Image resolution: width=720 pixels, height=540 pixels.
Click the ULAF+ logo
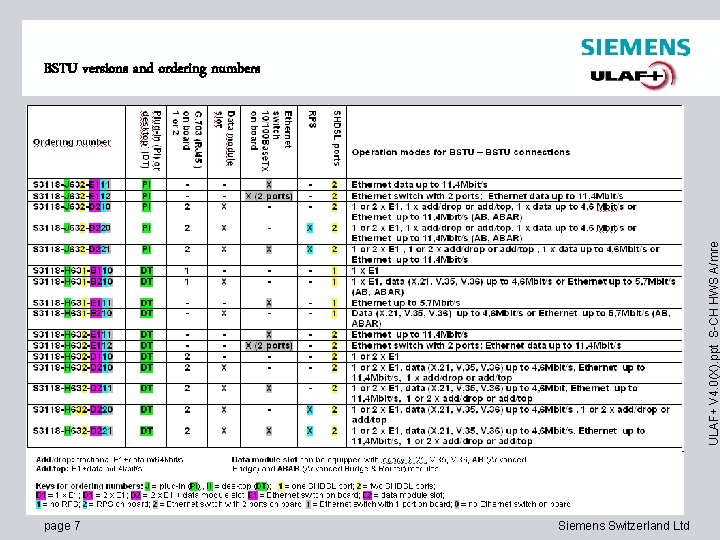pyautogui.click(x=633, y=75)
